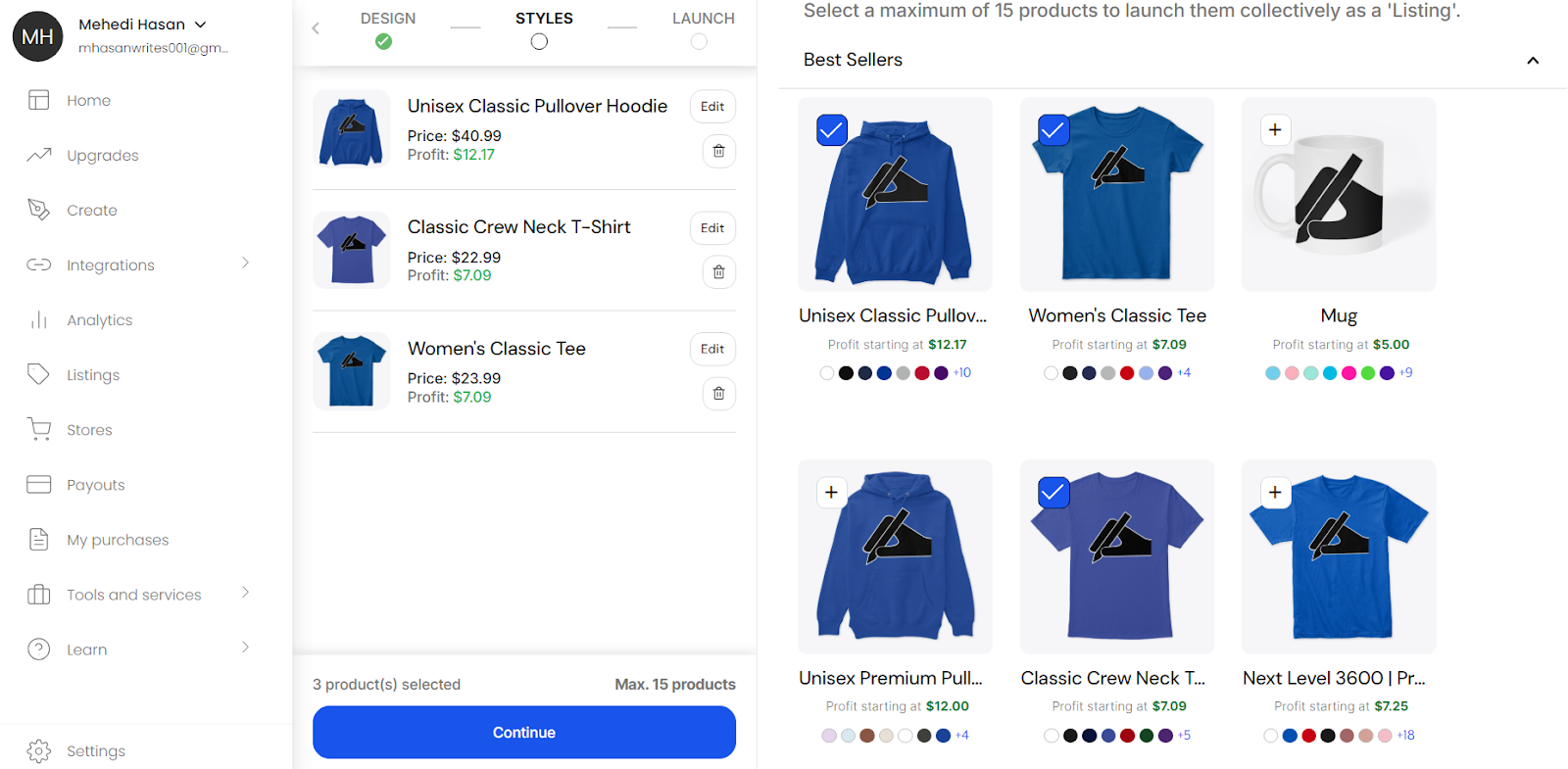Expand Integrations submenu arrow

click(x=245, y=263)
